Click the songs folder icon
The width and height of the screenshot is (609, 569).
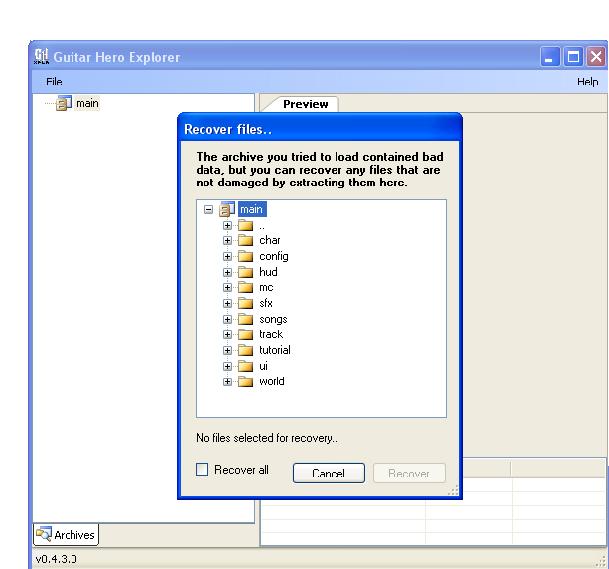pos(245,319)
